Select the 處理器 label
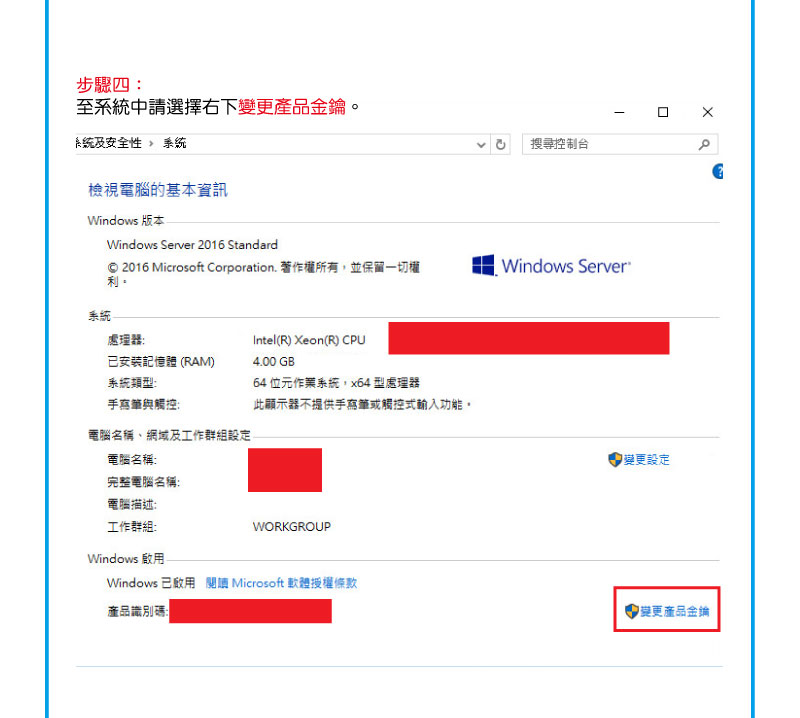Screen dimensions: 800x718 click(x=126, y=340)
